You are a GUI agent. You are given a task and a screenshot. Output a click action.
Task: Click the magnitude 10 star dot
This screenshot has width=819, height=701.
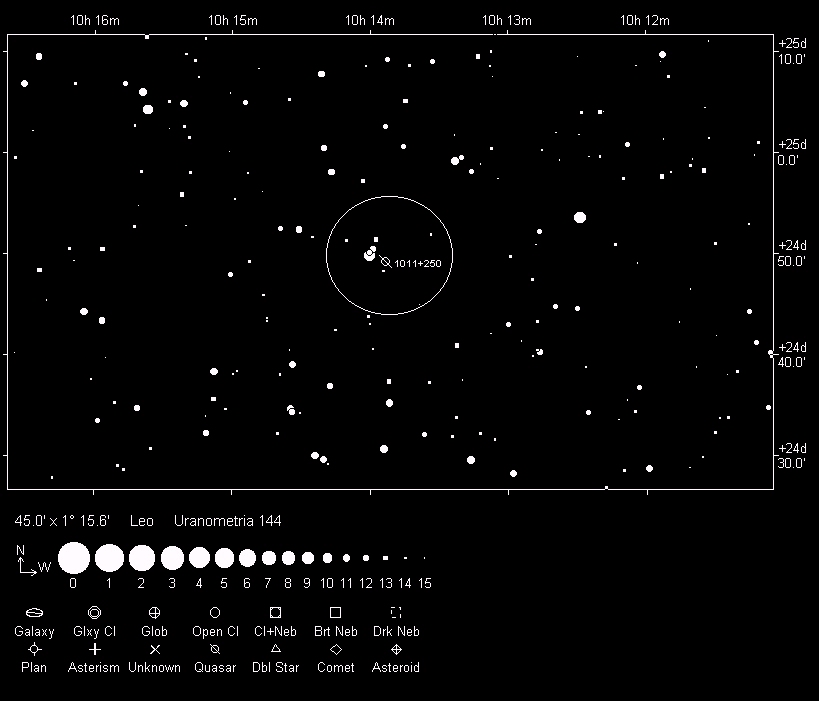tap(327, 558)
